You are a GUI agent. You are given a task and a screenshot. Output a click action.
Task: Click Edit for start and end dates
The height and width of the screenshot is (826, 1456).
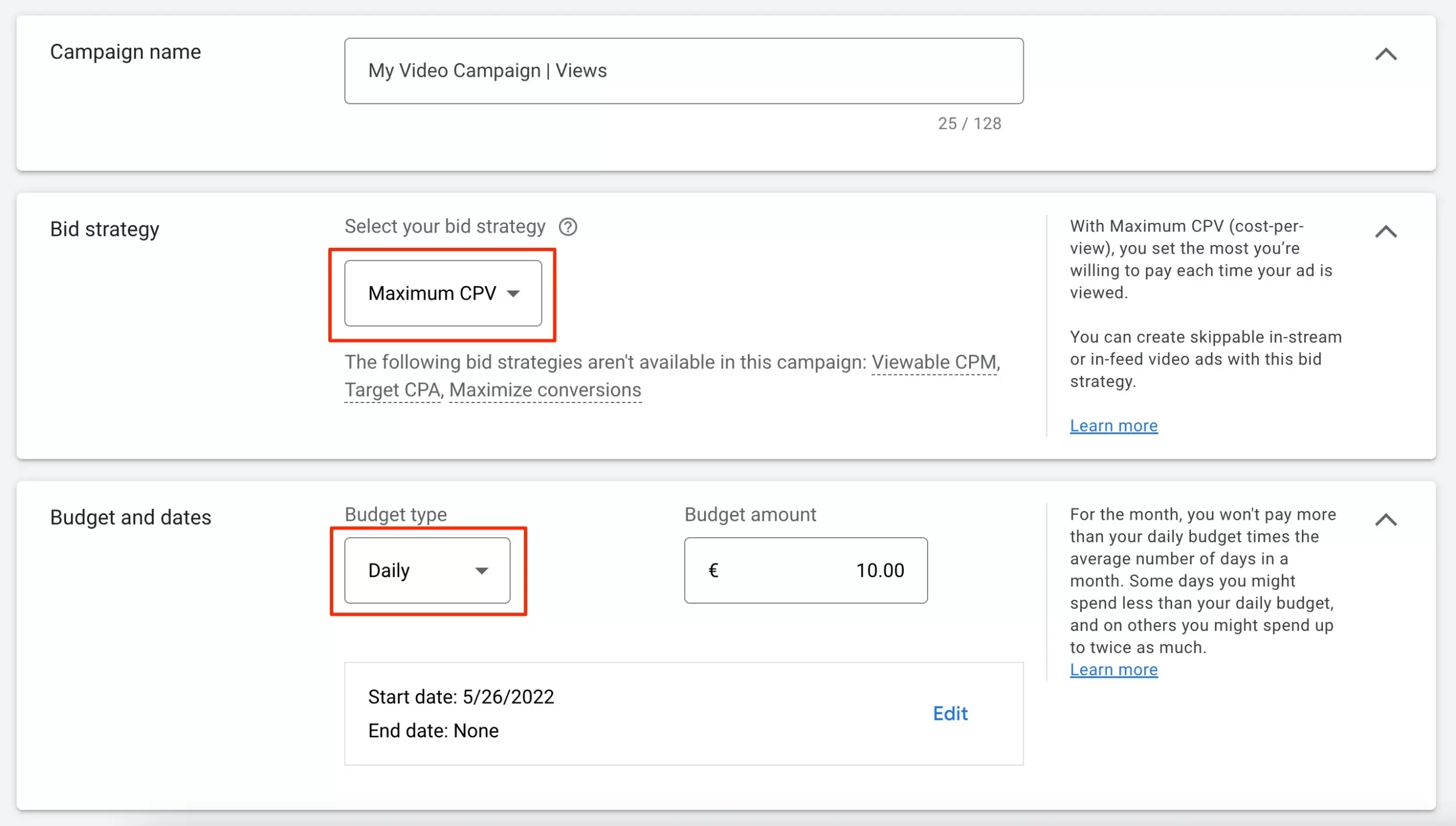pos(950,713)
